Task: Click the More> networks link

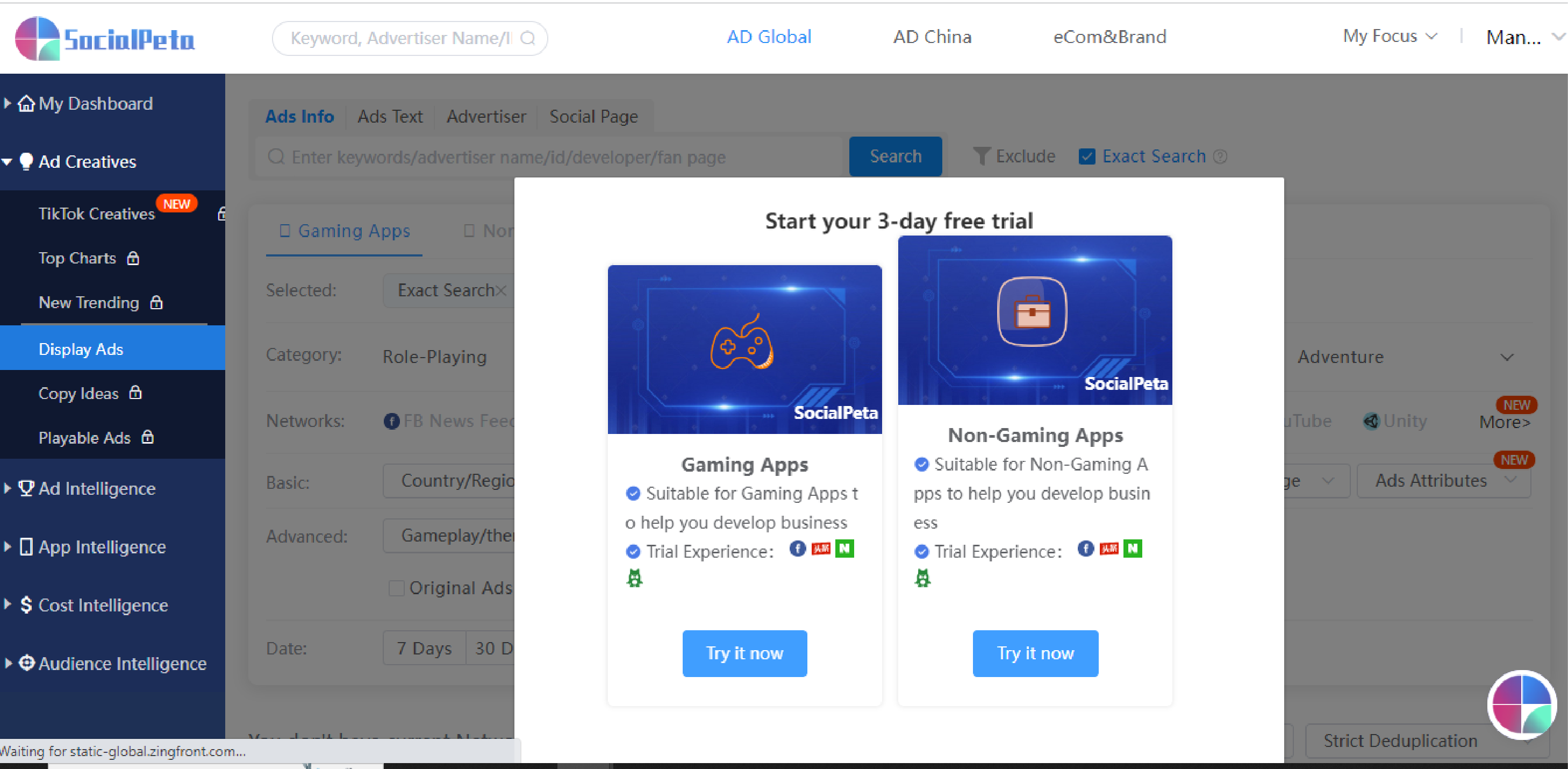Action: tap(1504, 422)
